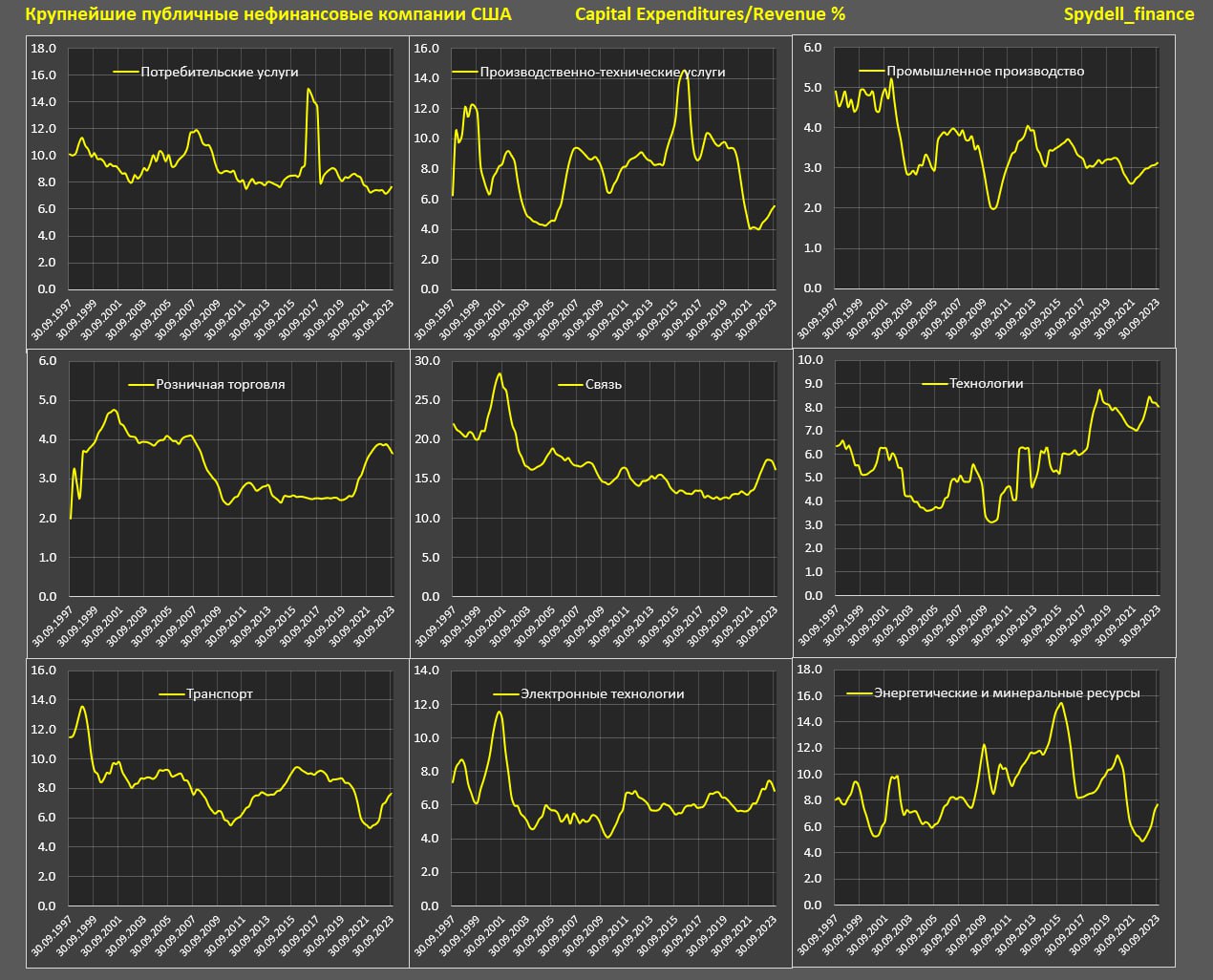
Task: Select the "Технологии" legend label
Action: point(986,383)
